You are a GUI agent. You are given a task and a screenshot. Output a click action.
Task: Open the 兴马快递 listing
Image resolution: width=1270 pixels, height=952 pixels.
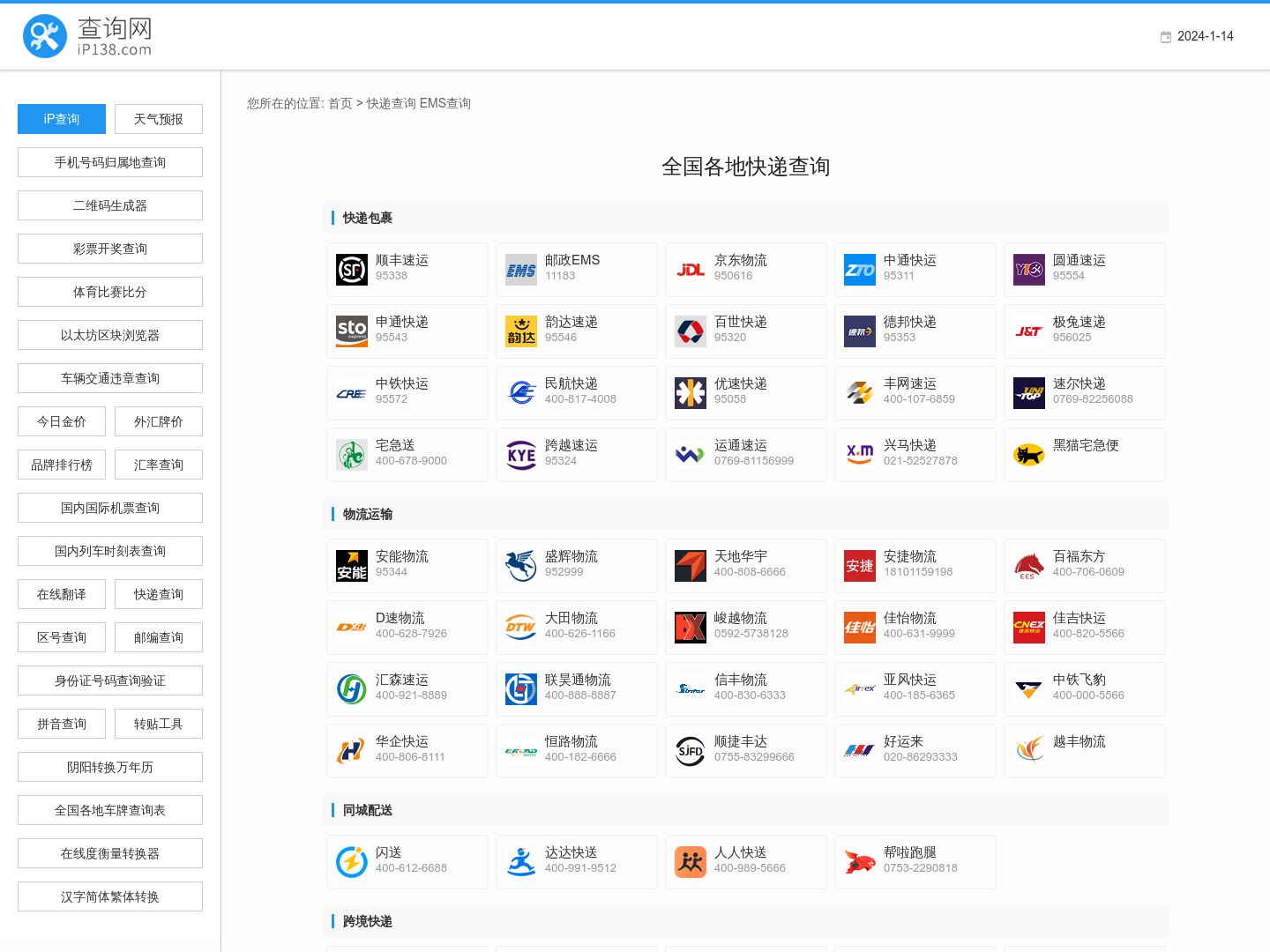point(915,455)
